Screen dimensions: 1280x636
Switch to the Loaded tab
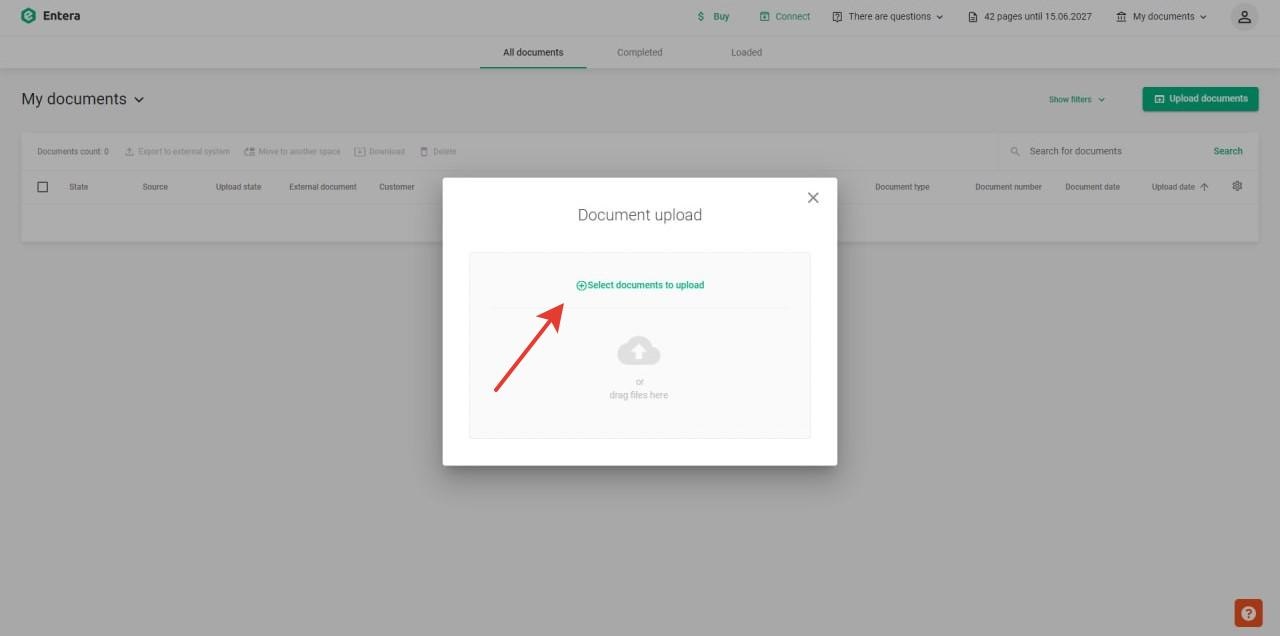(746, 53)
